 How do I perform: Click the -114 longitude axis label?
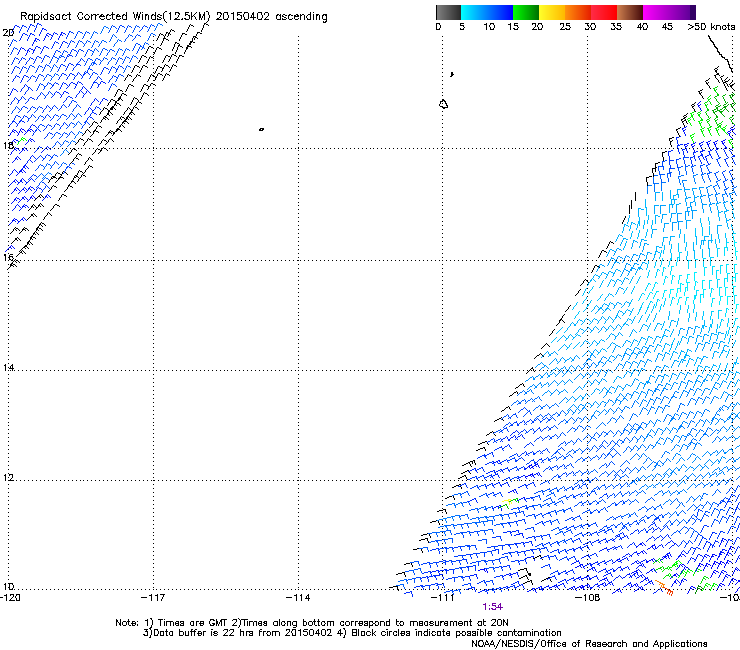[x=298, y=598]
